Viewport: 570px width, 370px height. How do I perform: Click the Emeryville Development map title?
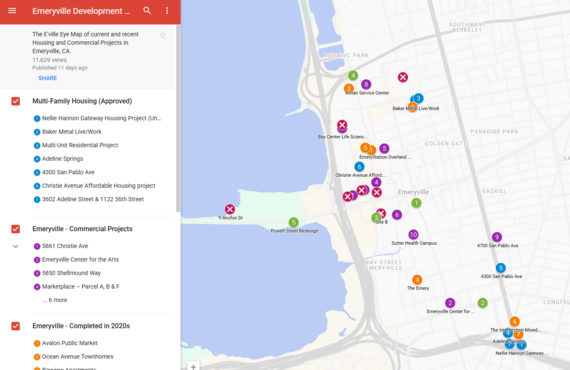81,11
